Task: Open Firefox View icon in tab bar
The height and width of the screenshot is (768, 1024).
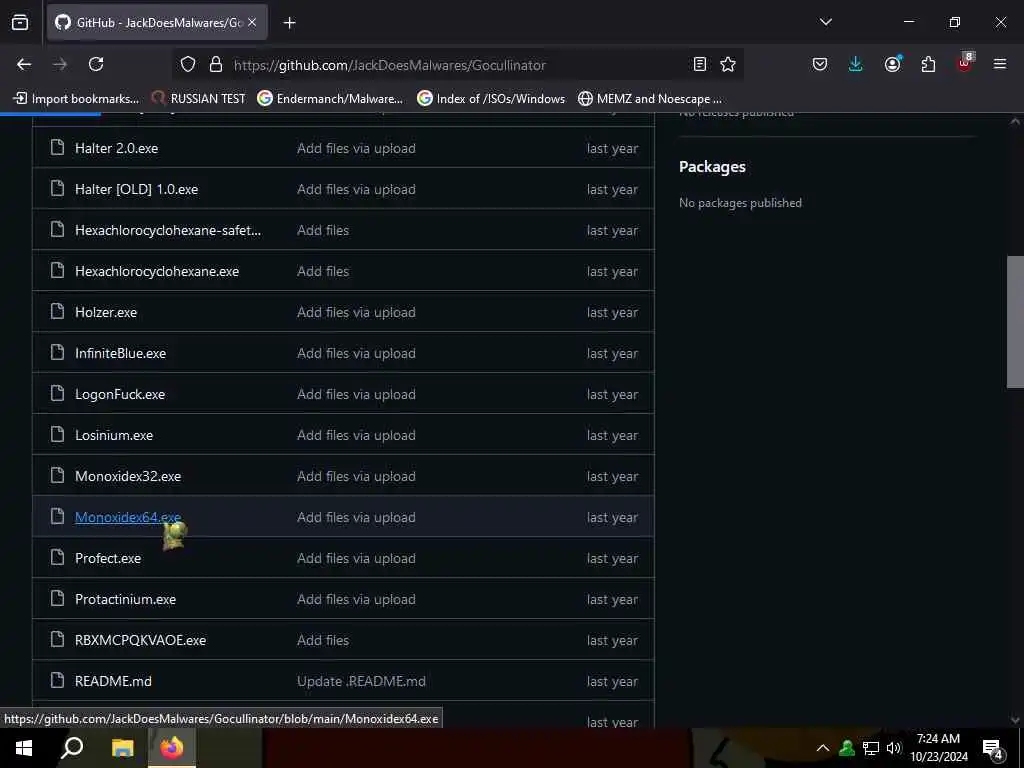Action: point(20,22)
